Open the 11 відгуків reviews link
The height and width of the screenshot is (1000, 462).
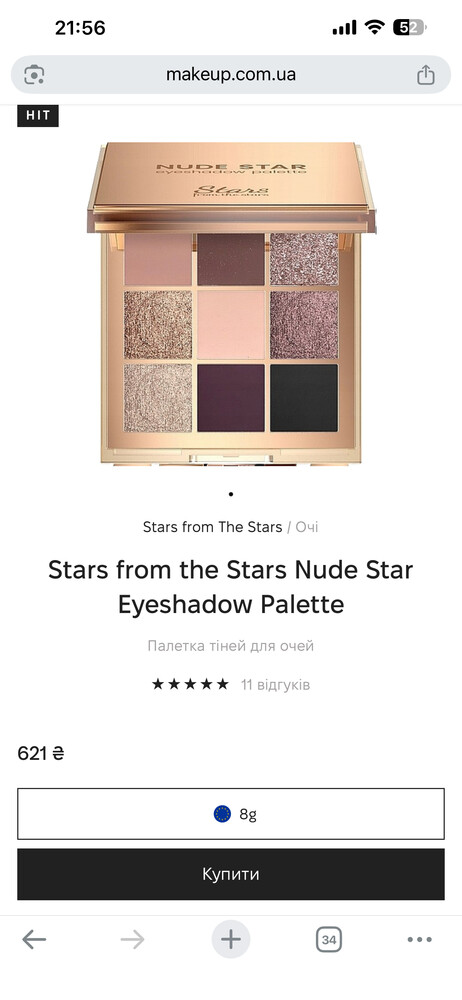(276, 685)
